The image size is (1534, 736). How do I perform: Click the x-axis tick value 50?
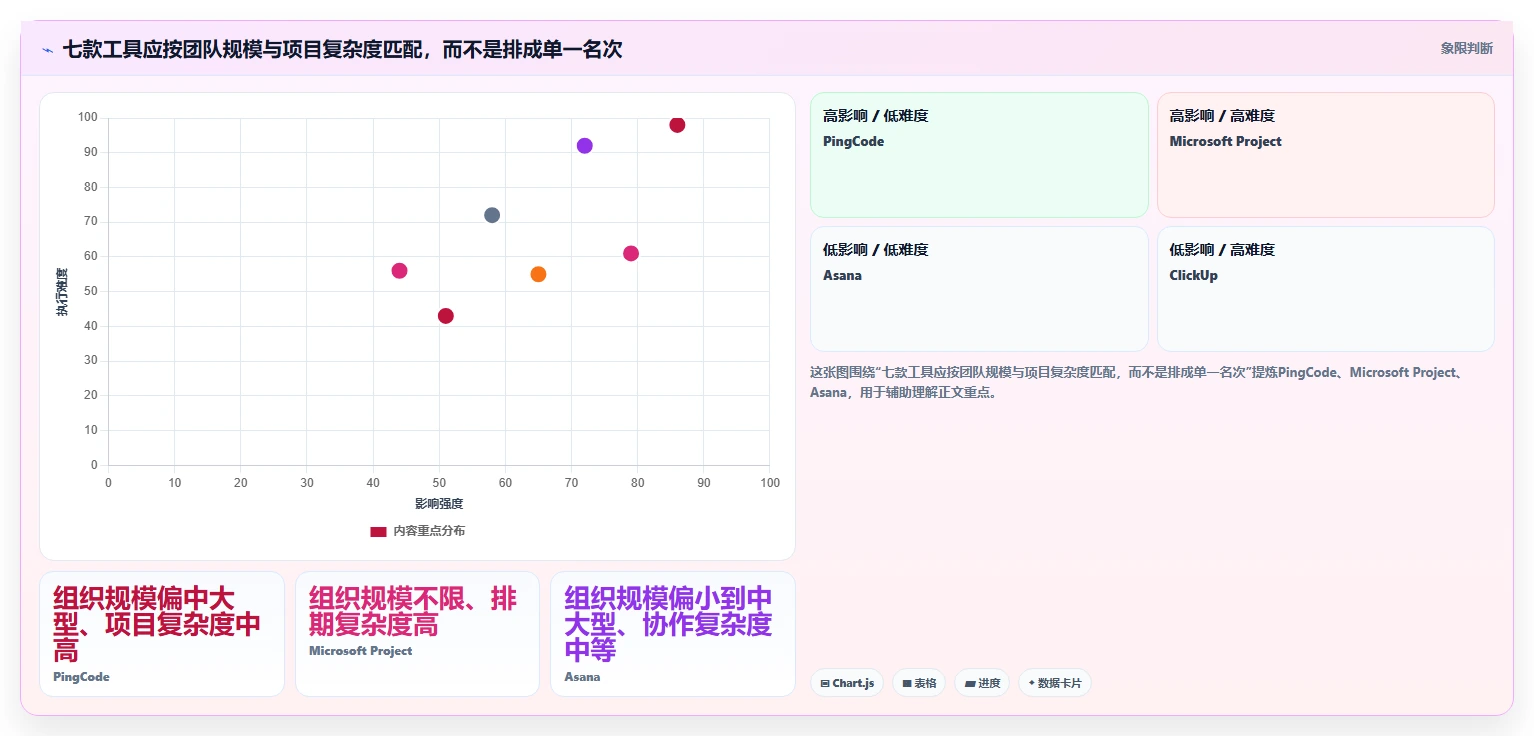click(x=439, y=483)
